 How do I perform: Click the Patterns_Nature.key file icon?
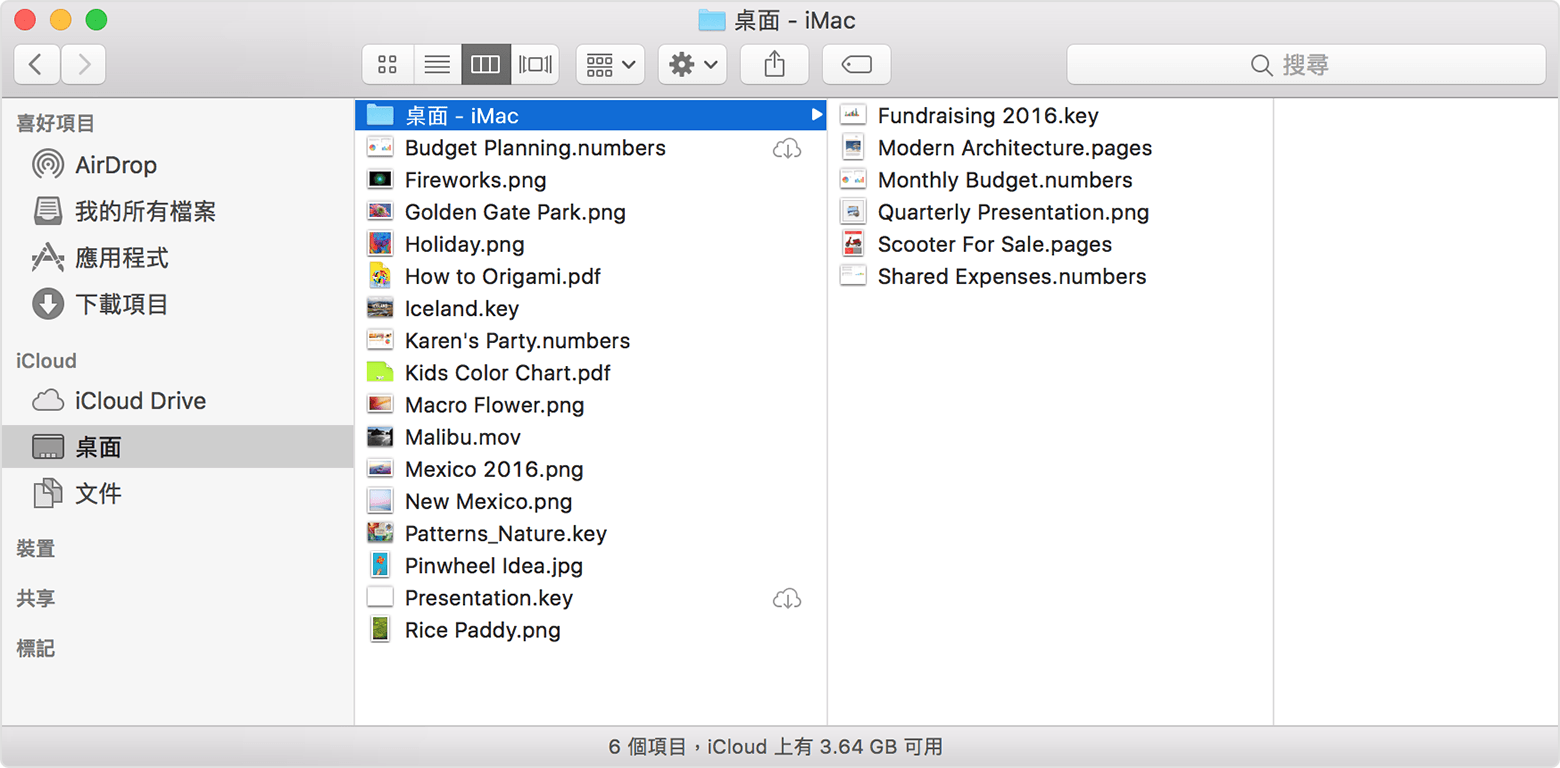(380, 533)
